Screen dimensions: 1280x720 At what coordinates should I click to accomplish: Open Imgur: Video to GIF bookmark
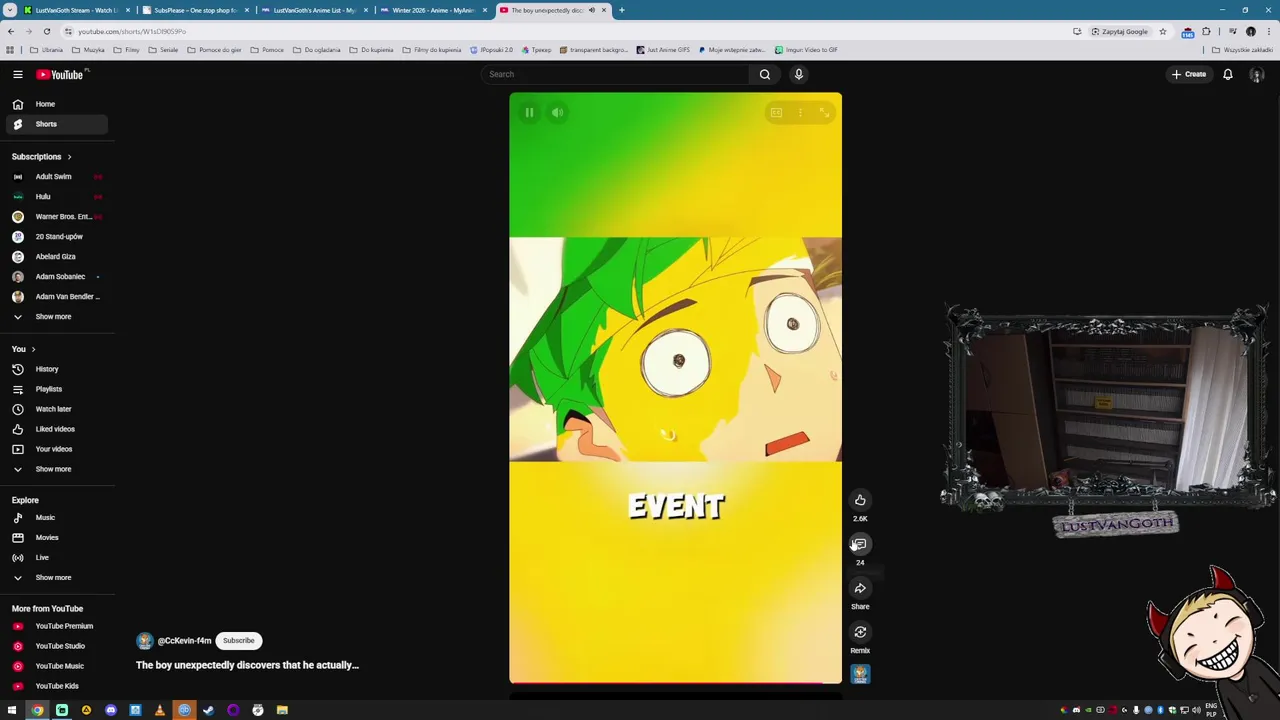click(x=806, y=50)
